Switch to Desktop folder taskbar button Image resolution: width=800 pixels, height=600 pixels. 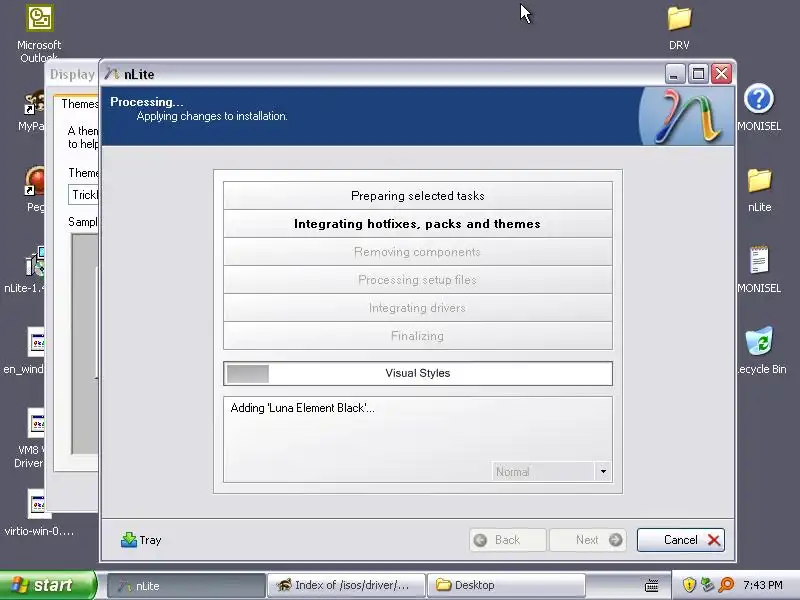tap(506, 586)
